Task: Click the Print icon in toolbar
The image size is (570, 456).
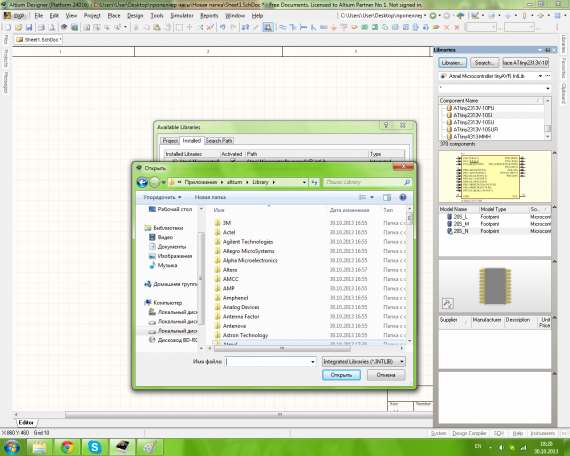Action: (x=41, y=27)
